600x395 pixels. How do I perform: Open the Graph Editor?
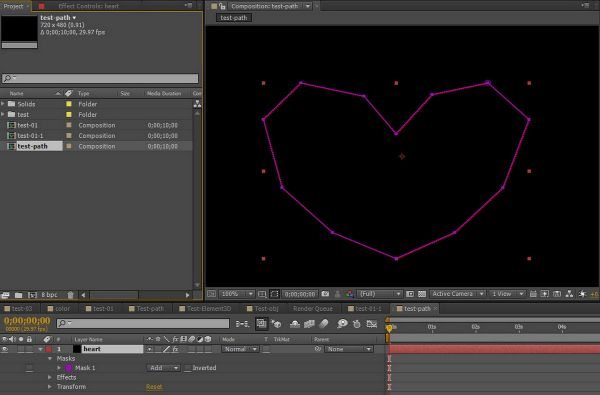(372, 324)
